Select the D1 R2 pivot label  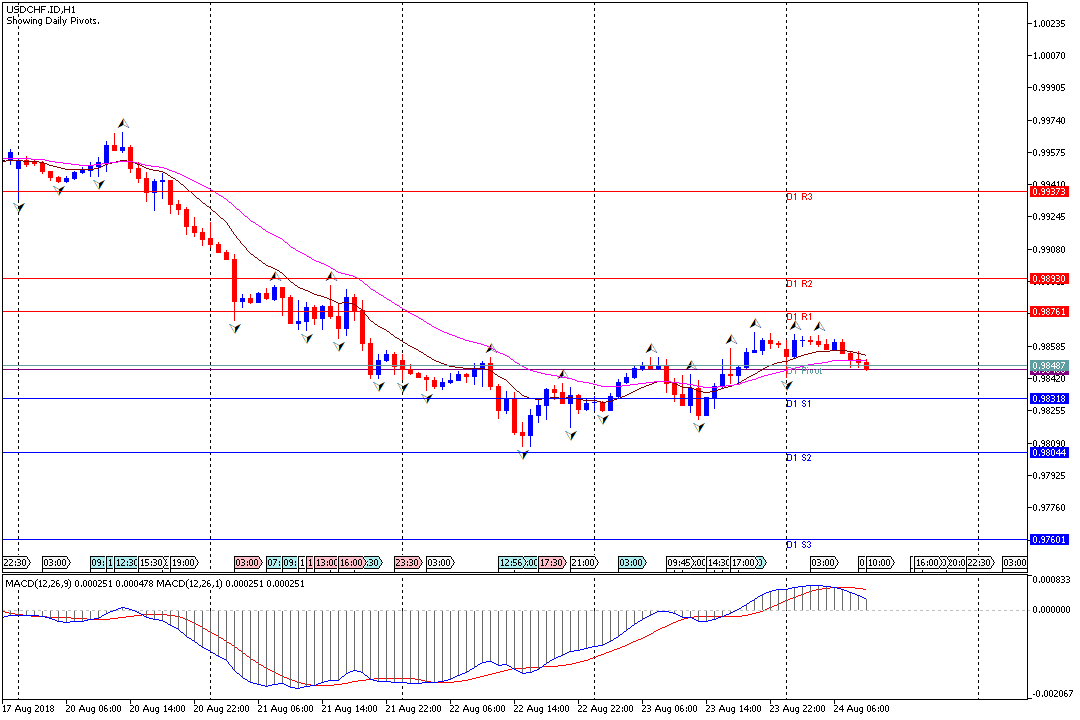799,284
